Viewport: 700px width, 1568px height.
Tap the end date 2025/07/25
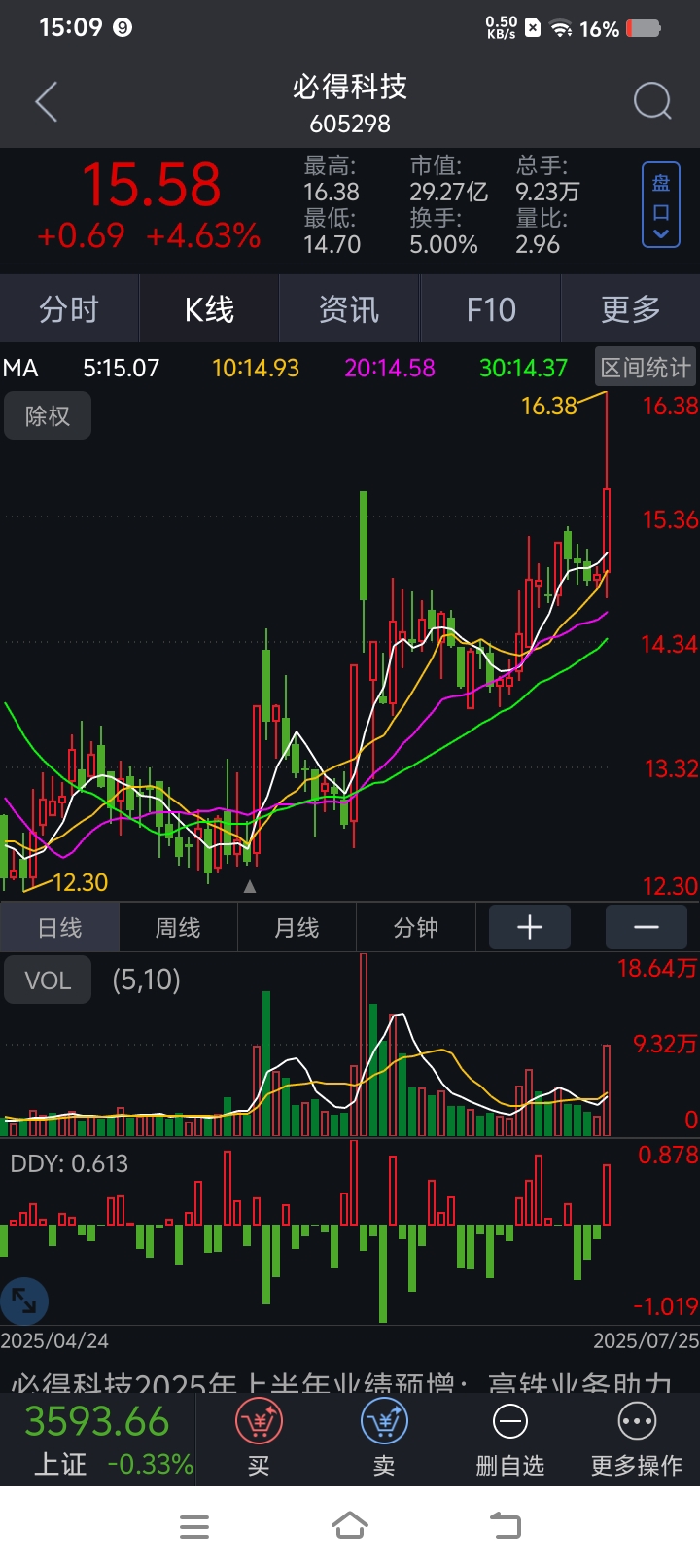point(647,1340)
